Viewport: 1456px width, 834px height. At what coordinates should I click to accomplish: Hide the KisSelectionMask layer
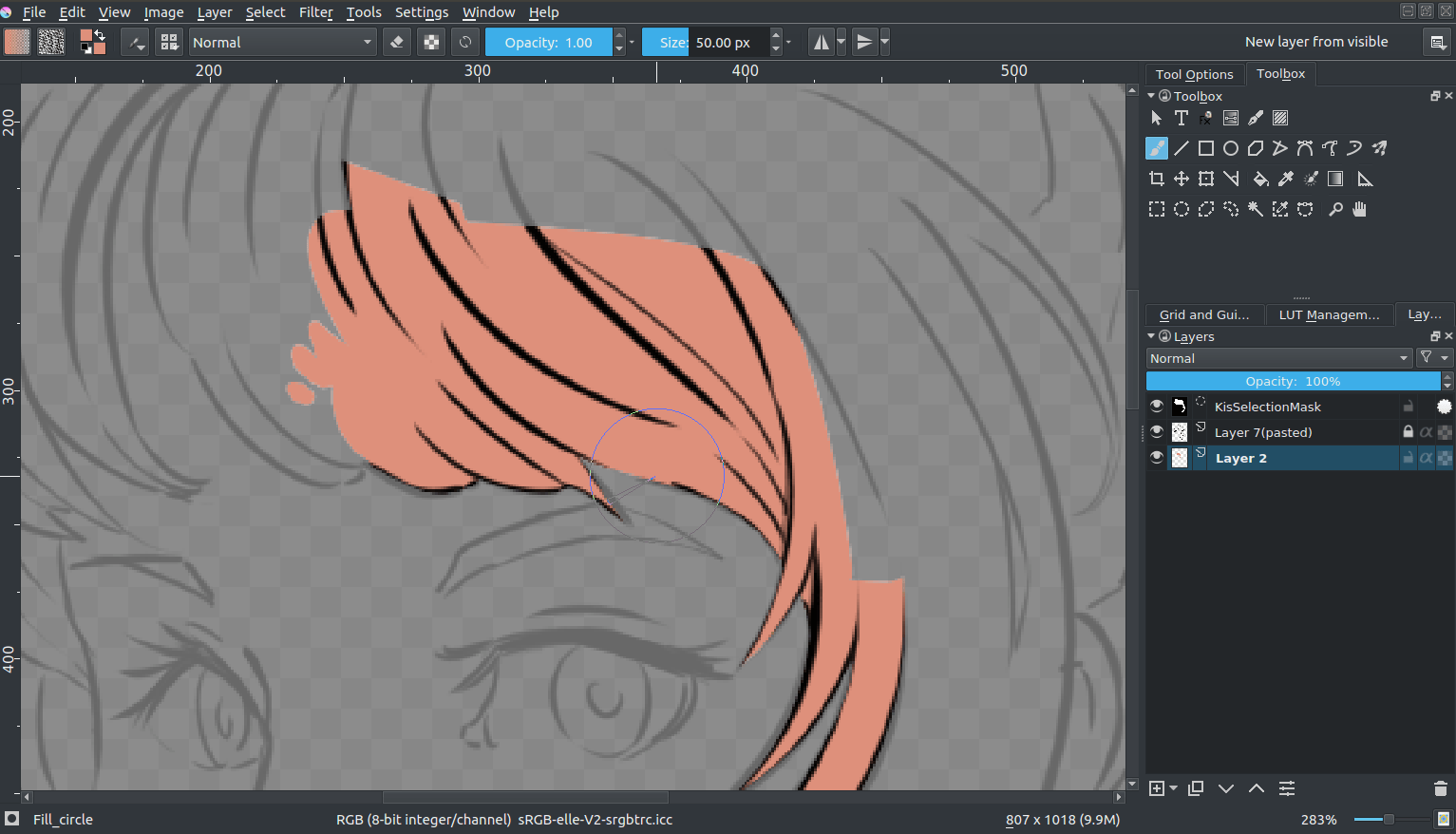[1156, 406]
